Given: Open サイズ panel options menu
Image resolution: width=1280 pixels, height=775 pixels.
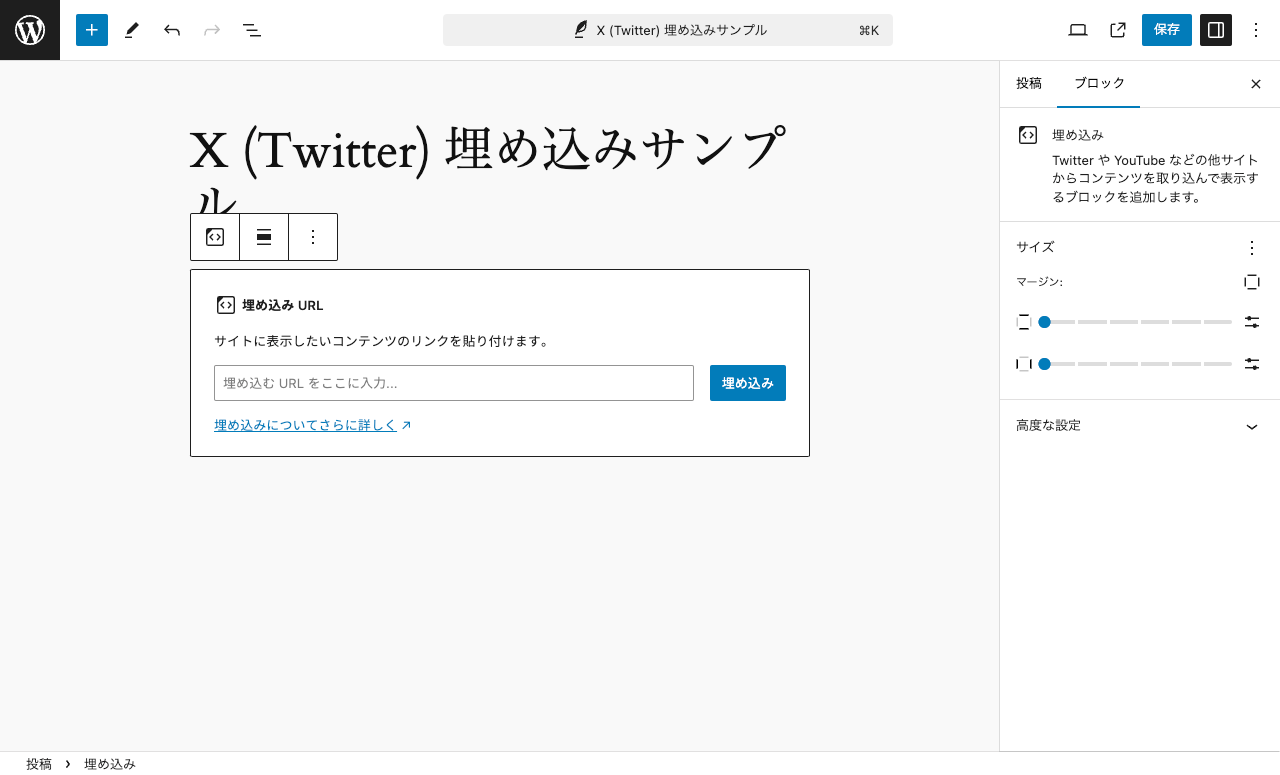Looking at the screenshot, I should pyautogui.click(x=1252, y=247).
